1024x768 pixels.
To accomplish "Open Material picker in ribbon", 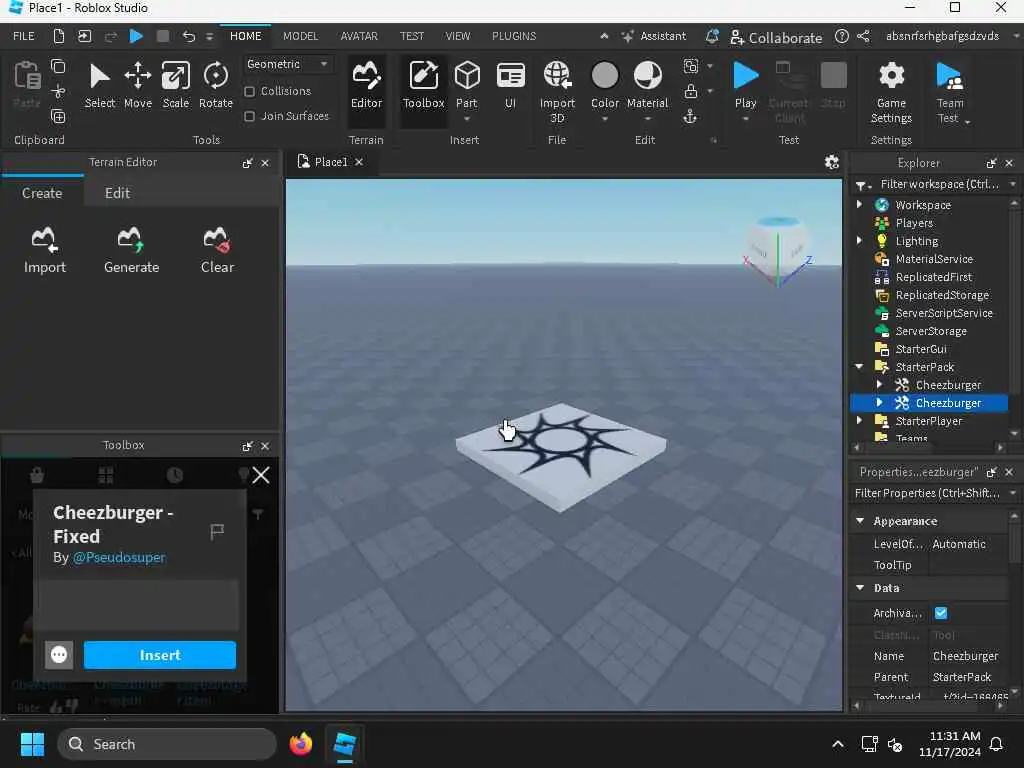I will pos(647,86).
